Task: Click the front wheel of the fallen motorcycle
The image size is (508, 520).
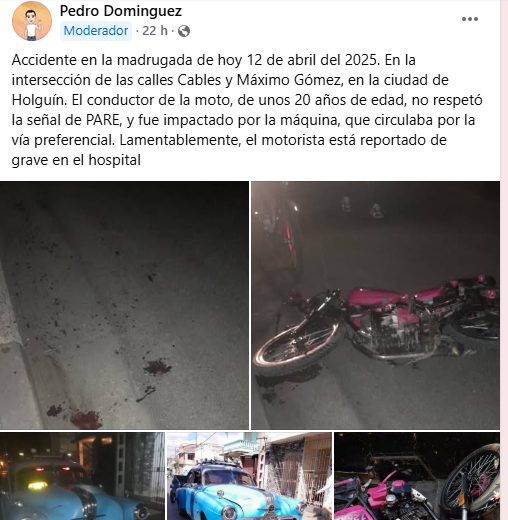Action: (296, 344)
